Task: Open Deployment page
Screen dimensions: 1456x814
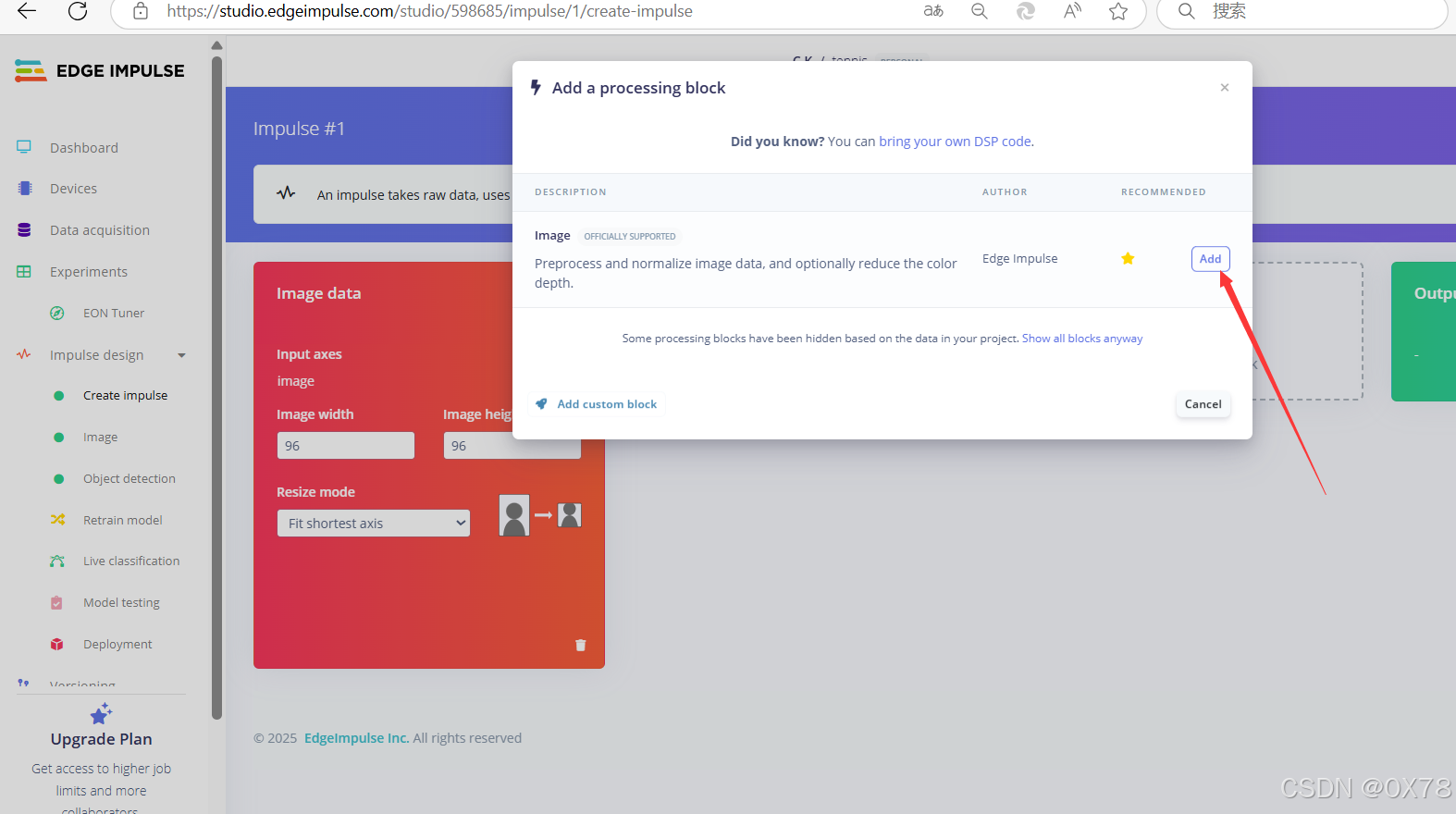Action: (x=117, y=644)
